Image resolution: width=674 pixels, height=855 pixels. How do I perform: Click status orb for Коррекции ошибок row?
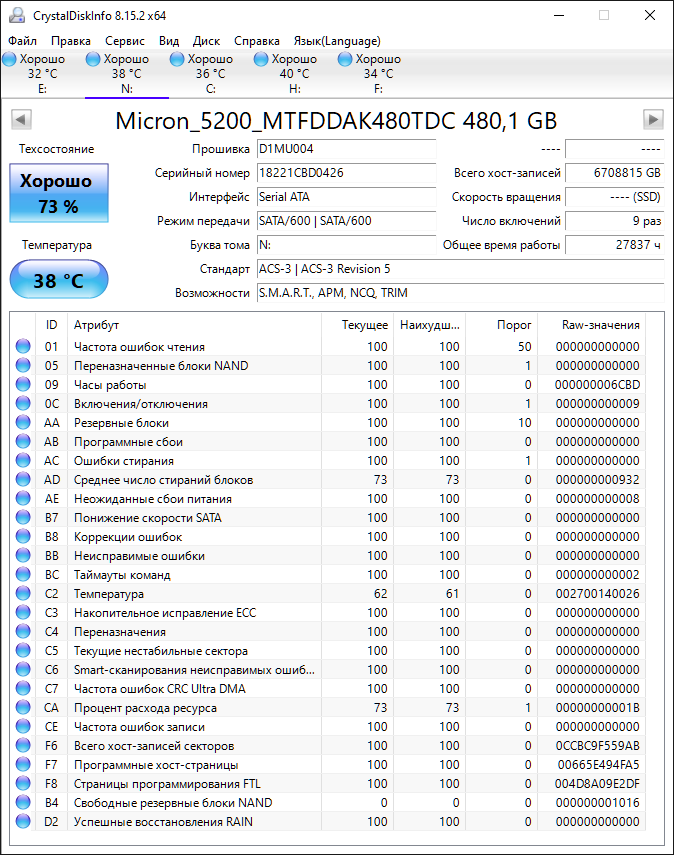pos(23,537)
